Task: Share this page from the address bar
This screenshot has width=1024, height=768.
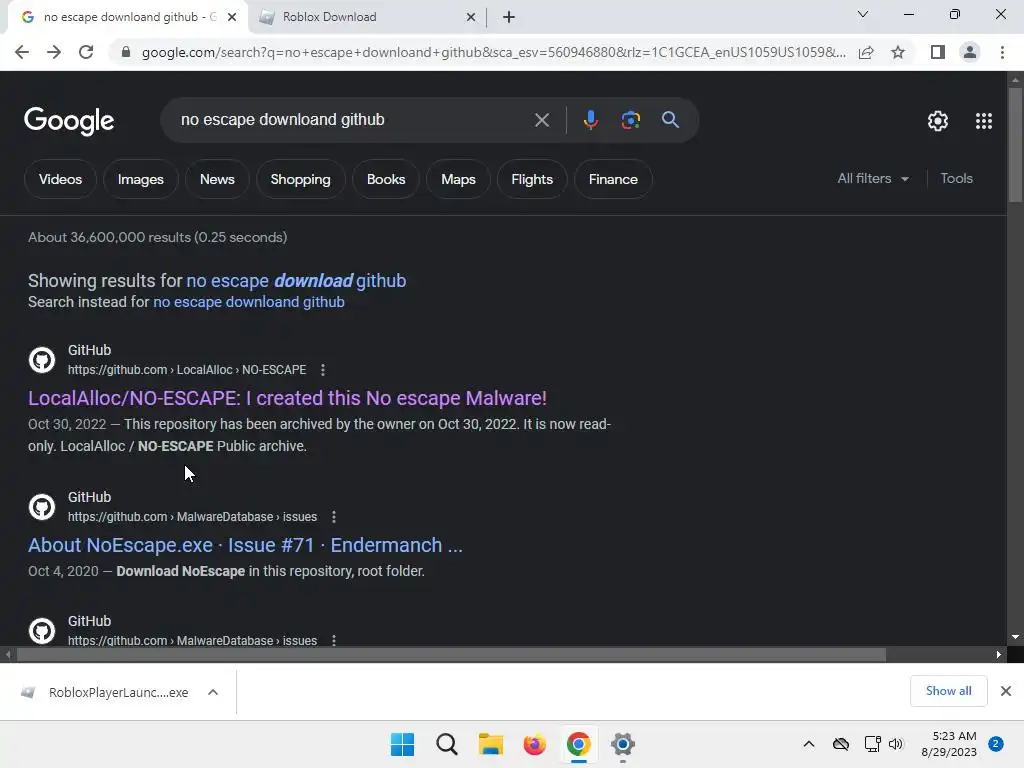Action: pyautogui.click(x=866, y=52)
